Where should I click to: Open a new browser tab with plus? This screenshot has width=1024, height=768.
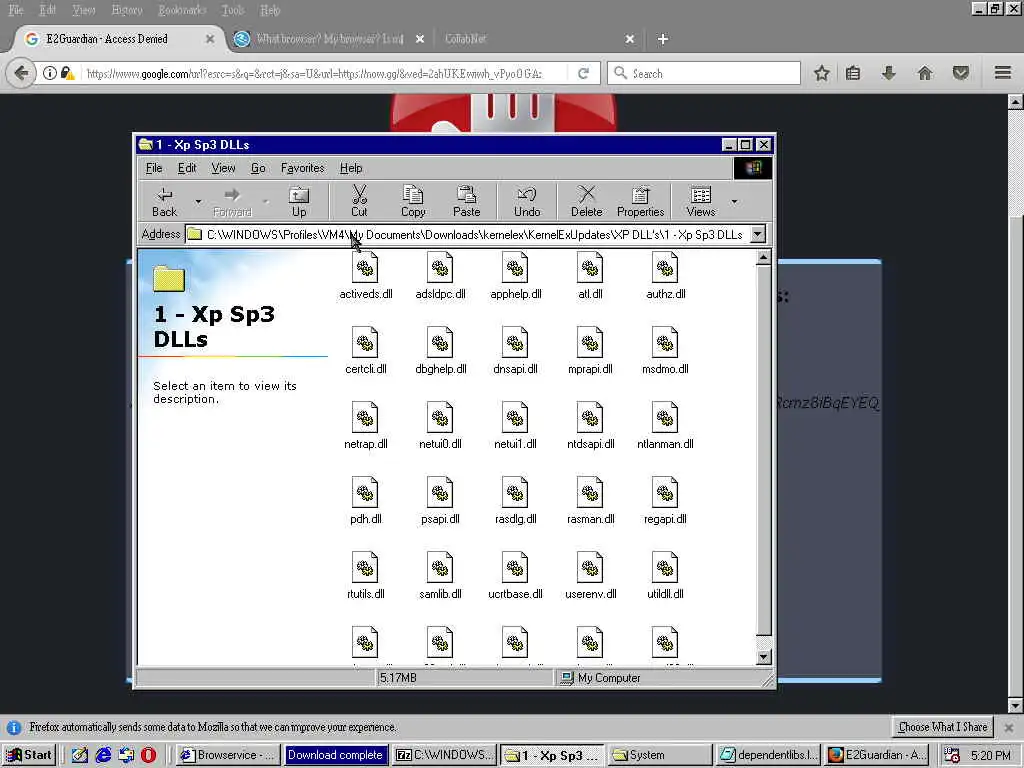[662, 39]
